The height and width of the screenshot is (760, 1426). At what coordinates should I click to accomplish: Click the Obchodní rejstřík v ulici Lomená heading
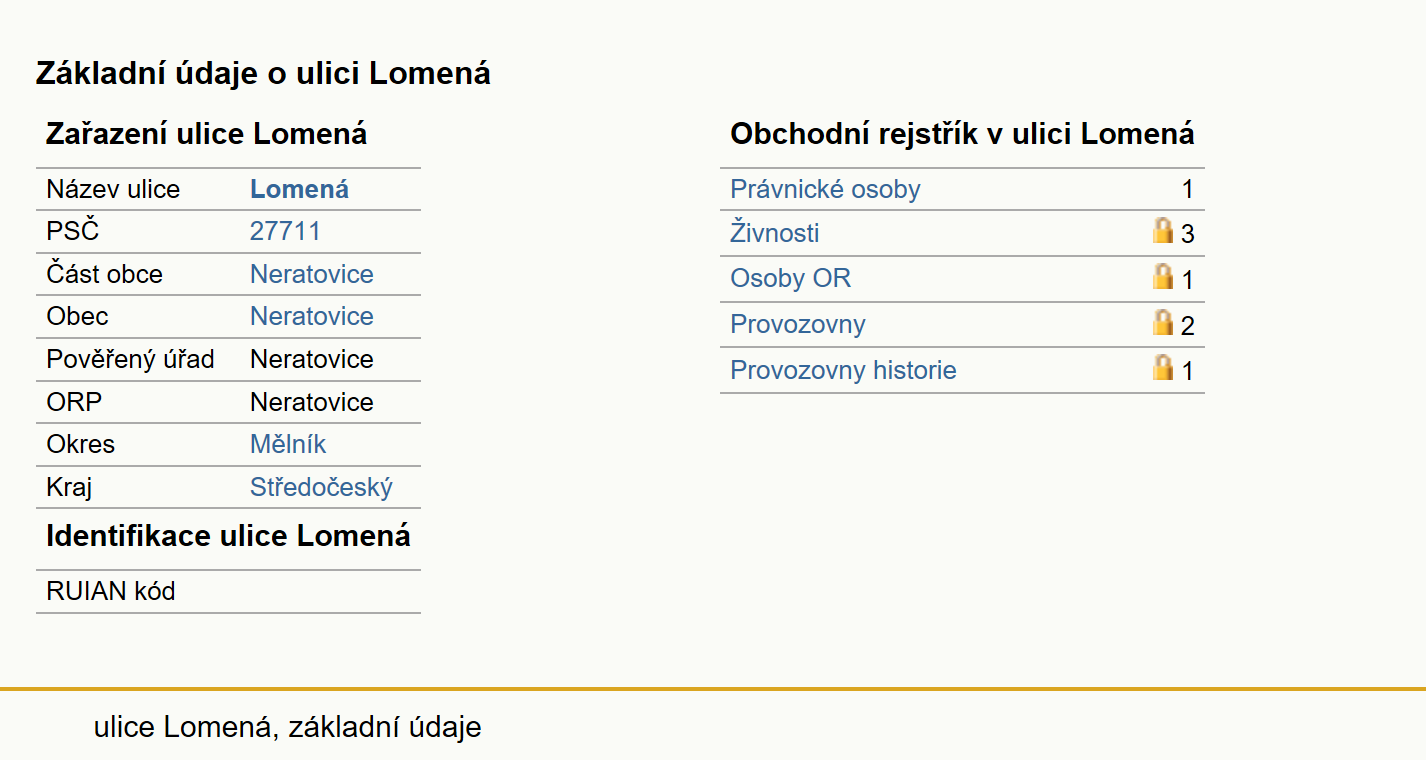click(962, 133)
